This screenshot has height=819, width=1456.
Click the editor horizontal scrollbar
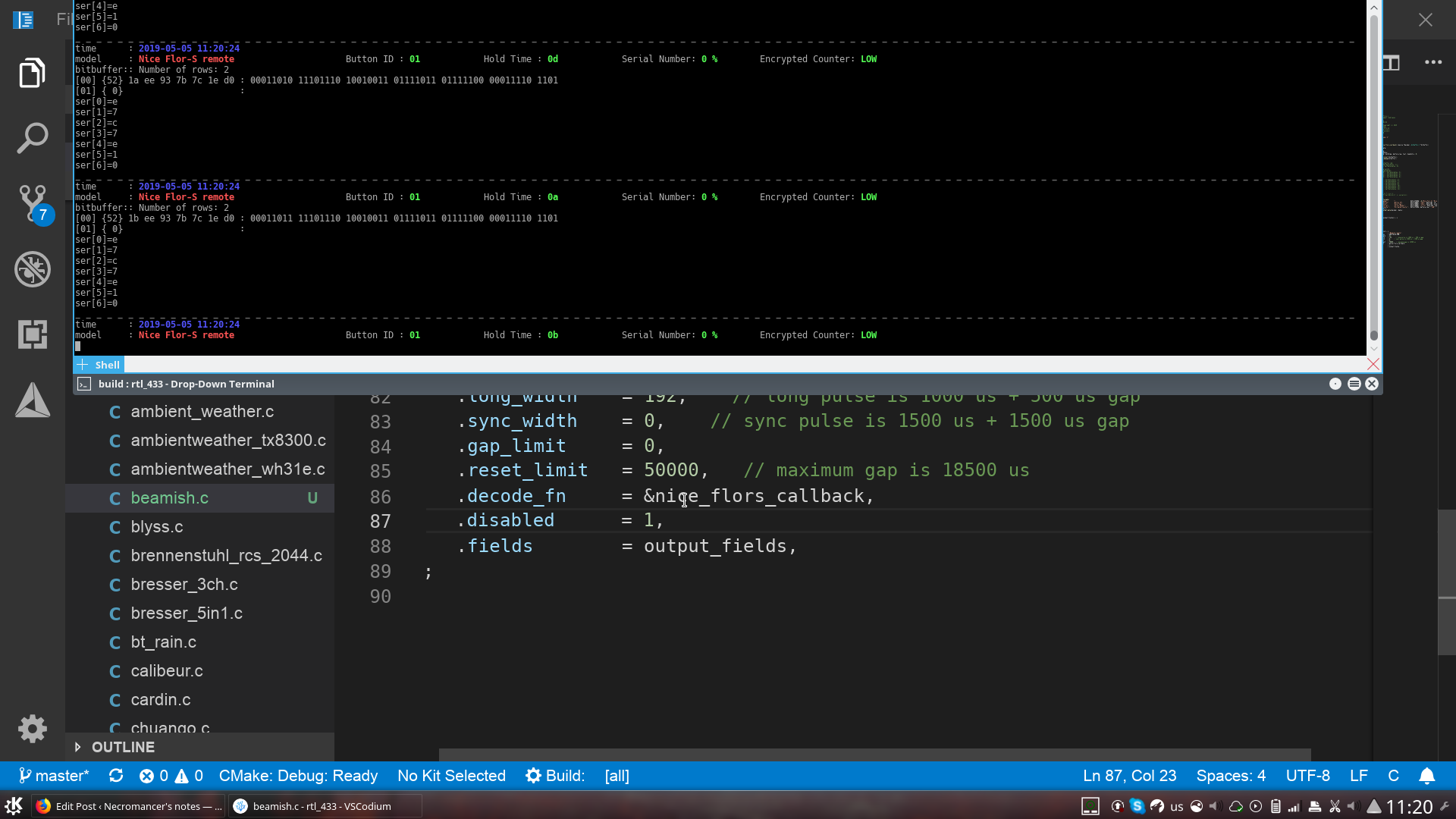coord(874,755)
